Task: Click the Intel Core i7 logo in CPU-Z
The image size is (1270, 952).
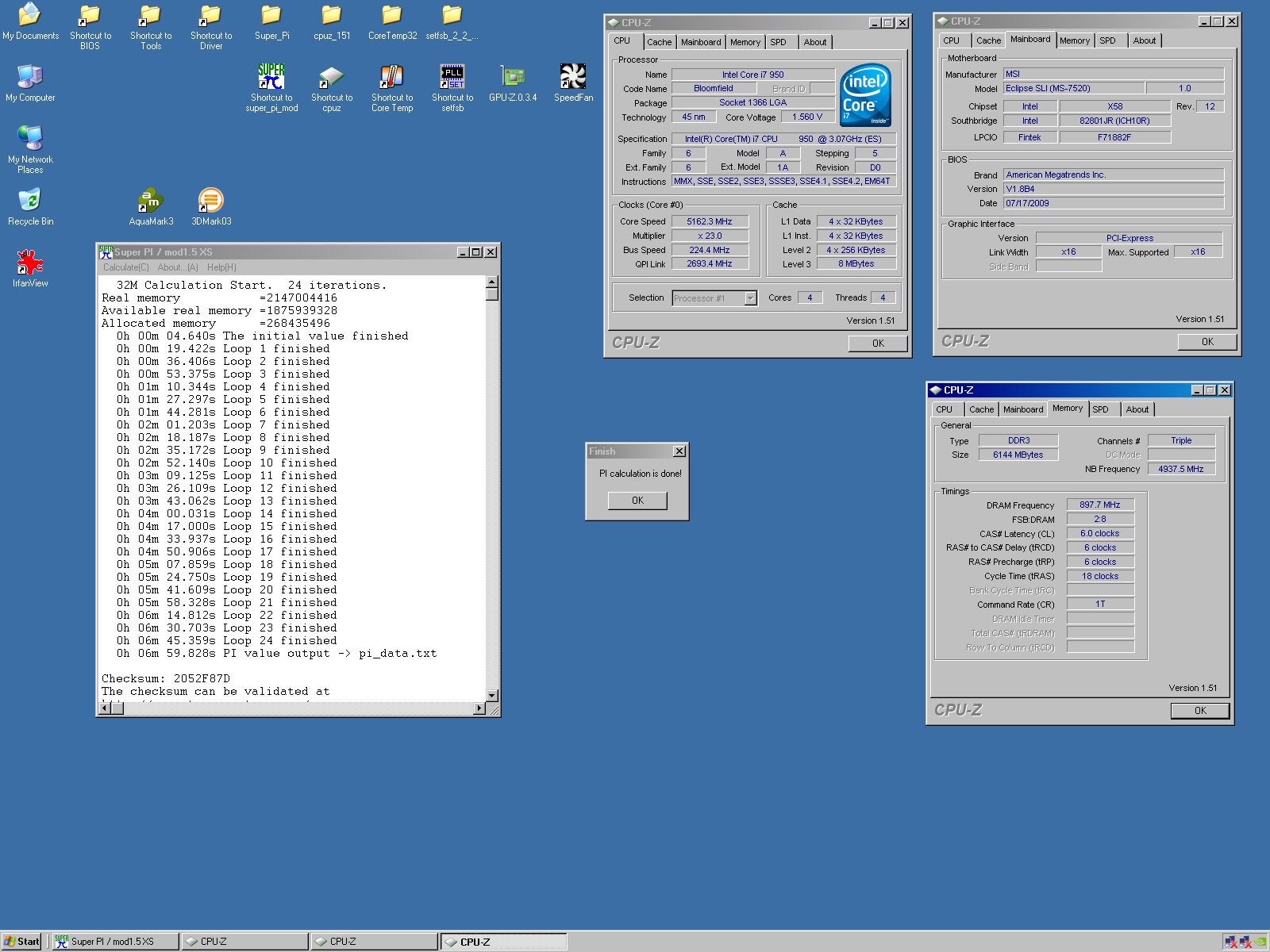Action: click(x=865, y=95)
